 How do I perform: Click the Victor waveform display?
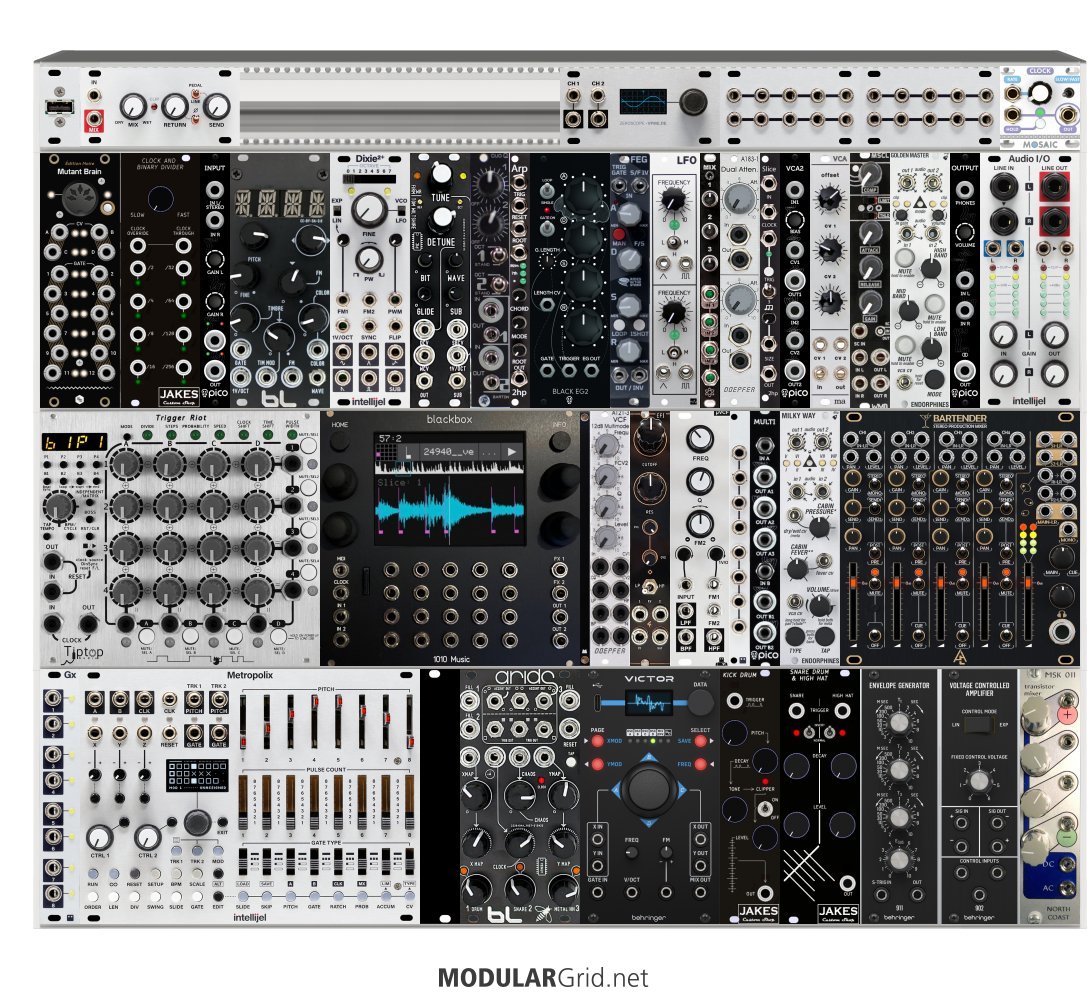[x=649, y=703]
